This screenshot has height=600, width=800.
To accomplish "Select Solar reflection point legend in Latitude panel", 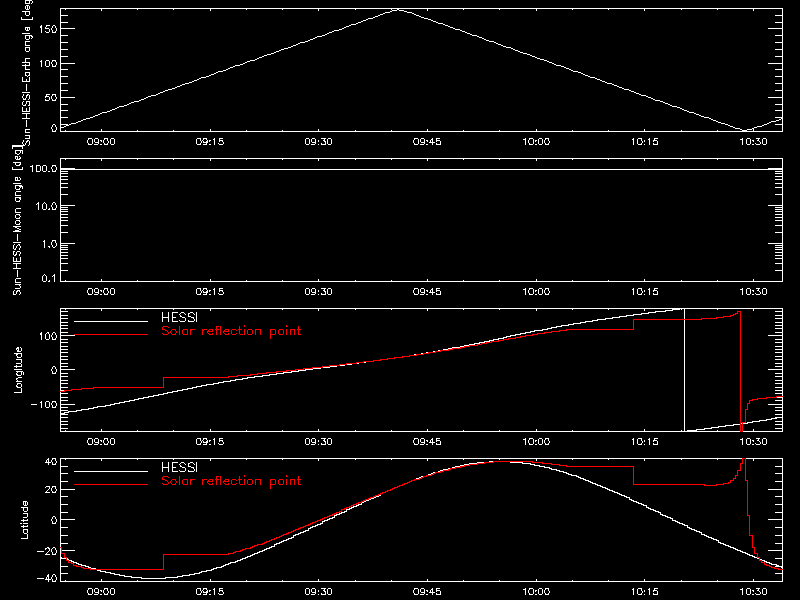I will pyautogui.click(x=231, y=481).
